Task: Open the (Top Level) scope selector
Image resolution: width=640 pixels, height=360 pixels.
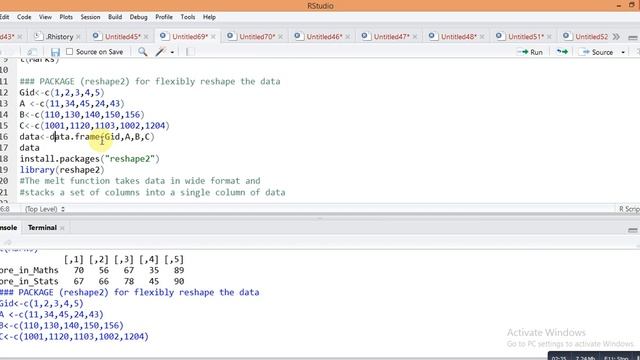Action: pyautogui.click(x=44, y=209)
